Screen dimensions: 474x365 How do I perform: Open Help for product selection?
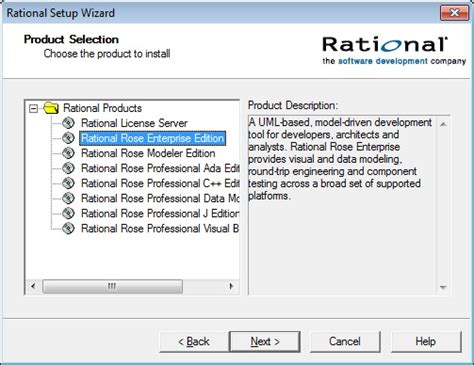(x=426, y=342)
